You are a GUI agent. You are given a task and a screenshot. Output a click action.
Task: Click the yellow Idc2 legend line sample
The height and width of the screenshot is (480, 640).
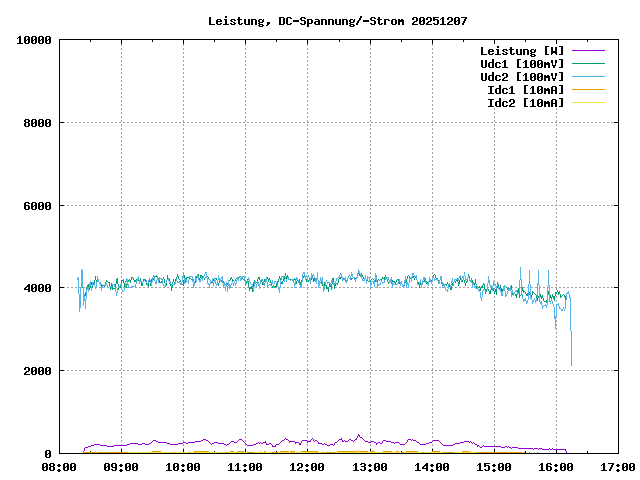(587, 102)
